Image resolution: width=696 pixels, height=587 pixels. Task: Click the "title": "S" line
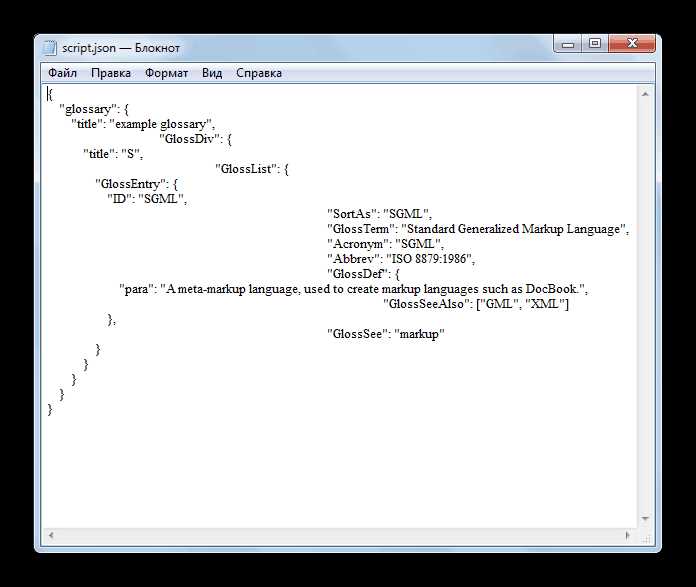pyautogui.click(x=113, y=154)
